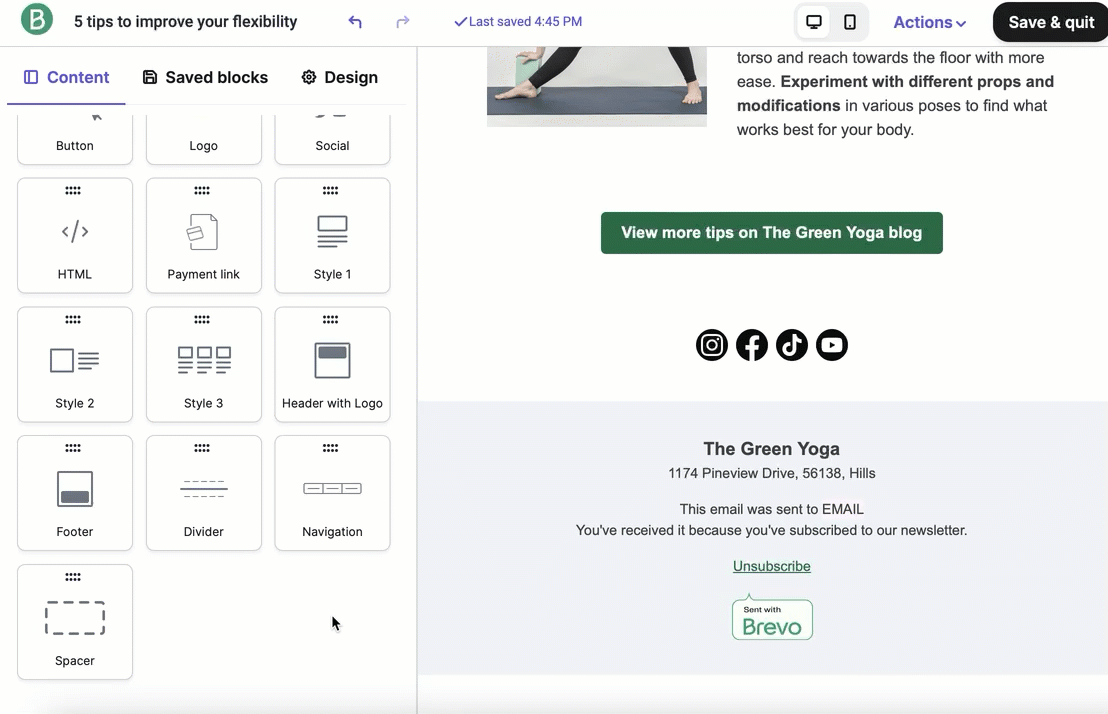Image resolution: width=1108 pixels, height=714 pixels.
Task: Click the undo arrow
Action: click(x=355, y=21)
